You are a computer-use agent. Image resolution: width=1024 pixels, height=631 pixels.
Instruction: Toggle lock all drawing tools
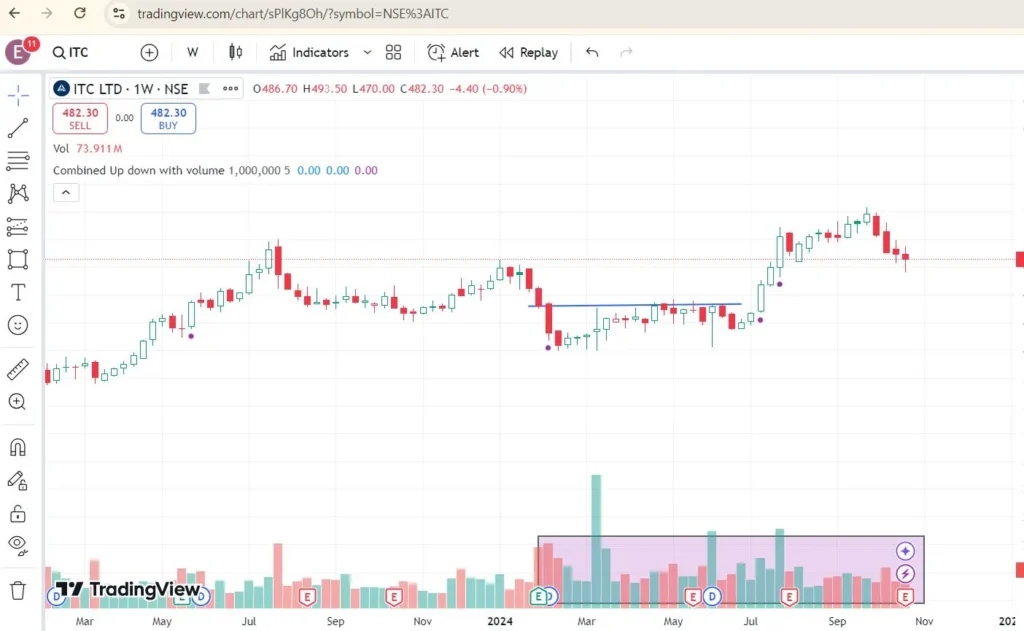[x=18, y=514]
